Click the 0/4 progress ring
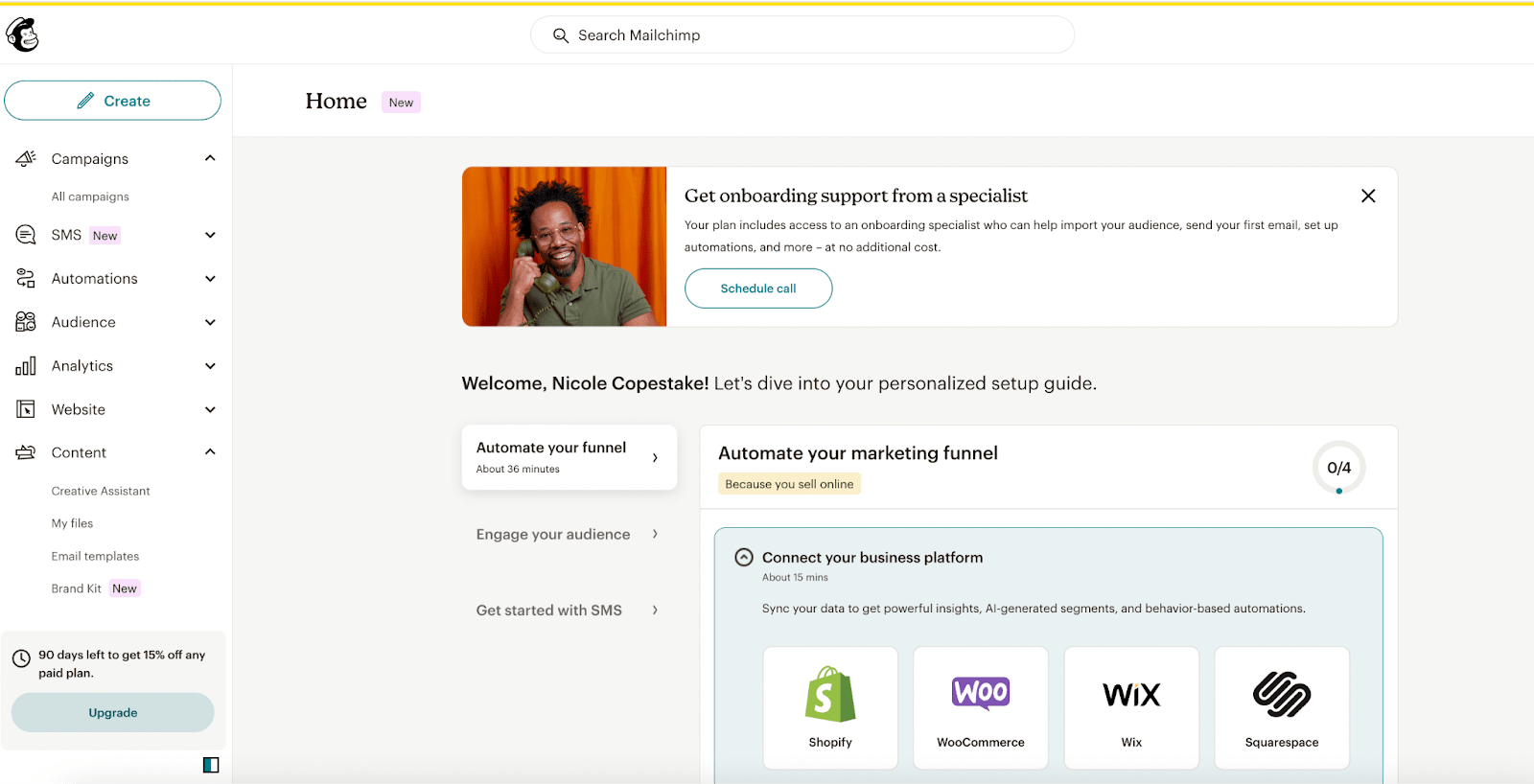The image size is (1534, 784). (x=1338, y=468)
